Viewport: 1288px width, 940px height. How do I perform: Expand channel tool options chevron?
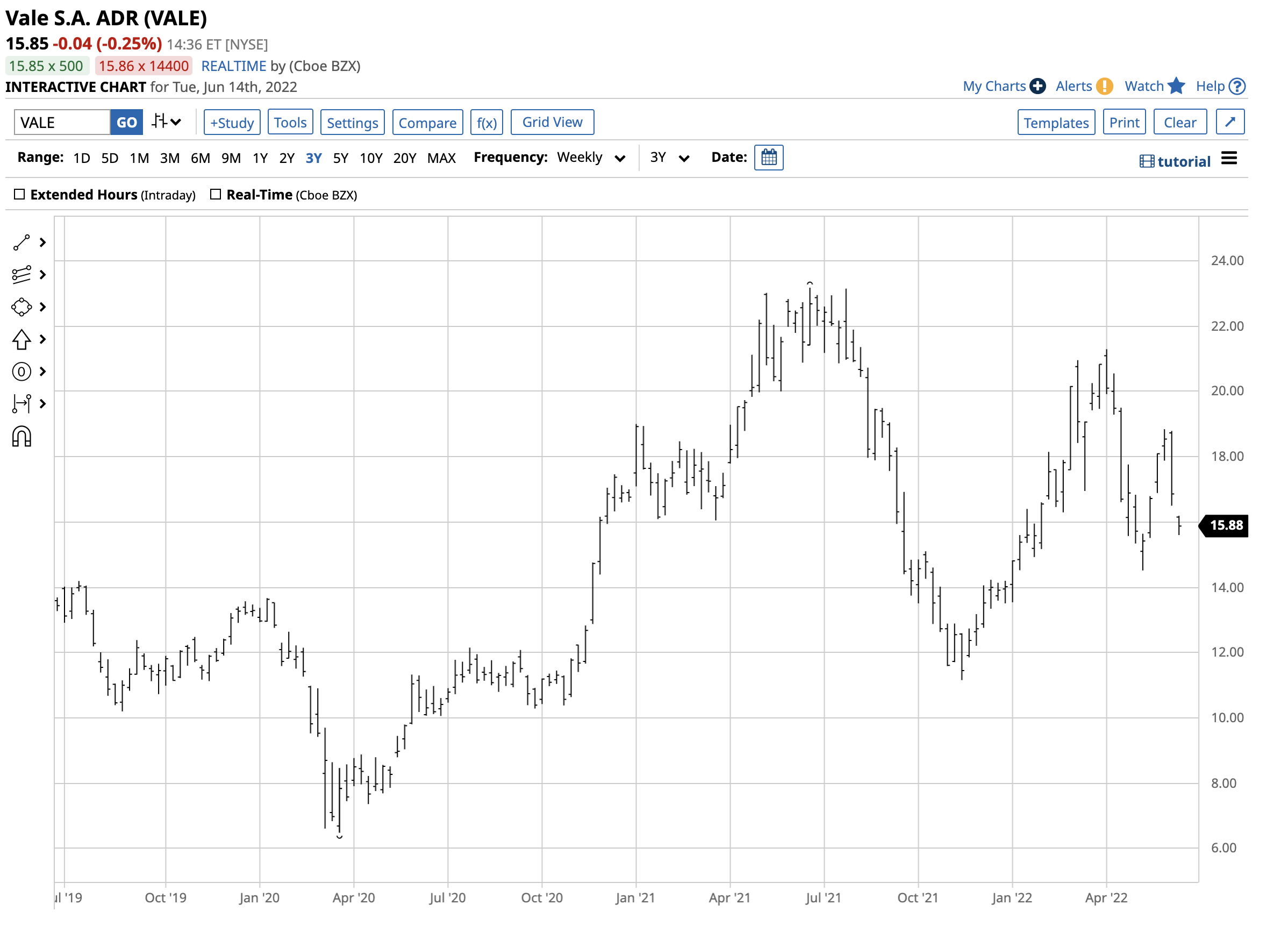click(42, 275)
